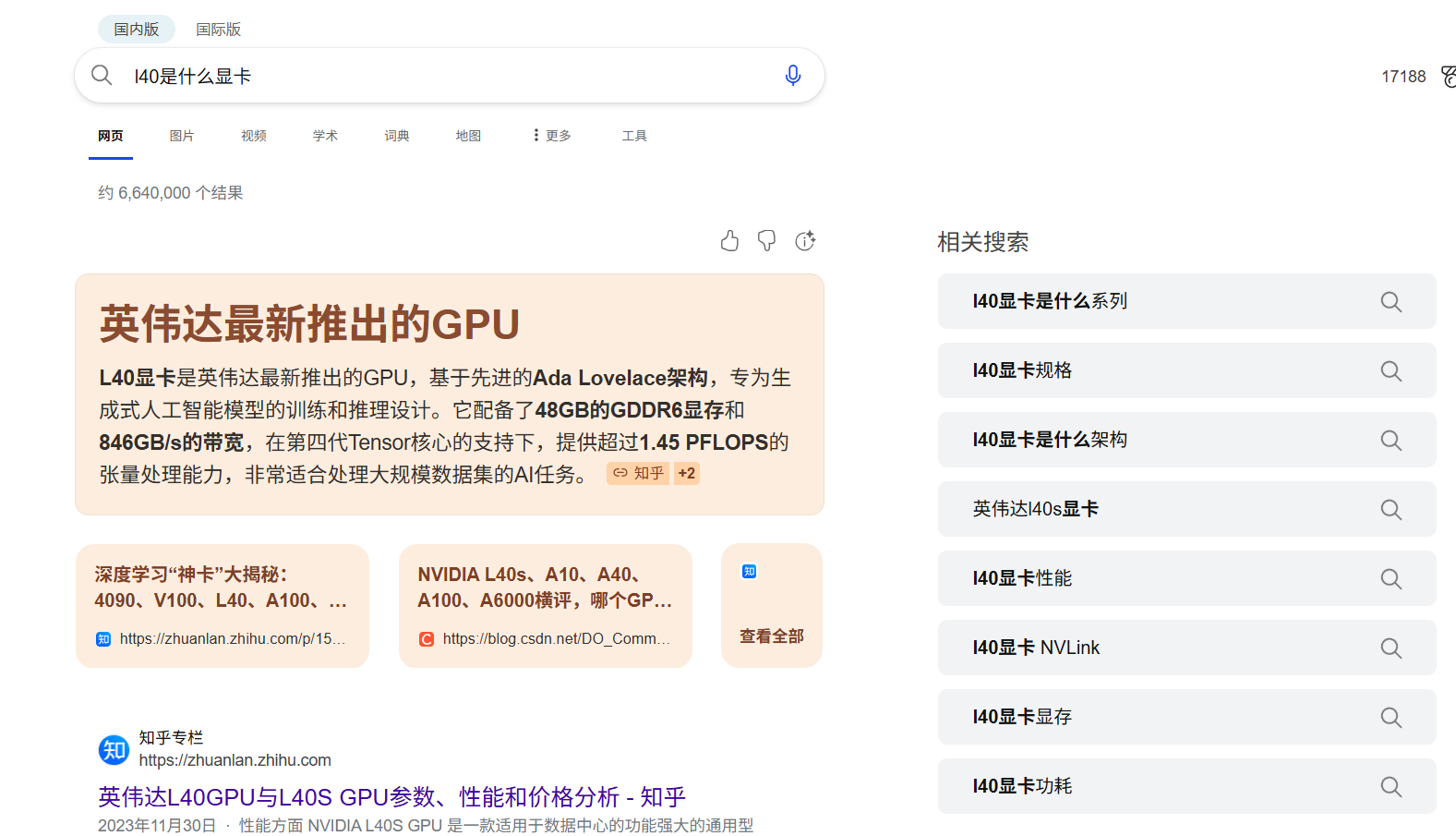
Task: Open the 图片 tab
Action: click(182, 136)
